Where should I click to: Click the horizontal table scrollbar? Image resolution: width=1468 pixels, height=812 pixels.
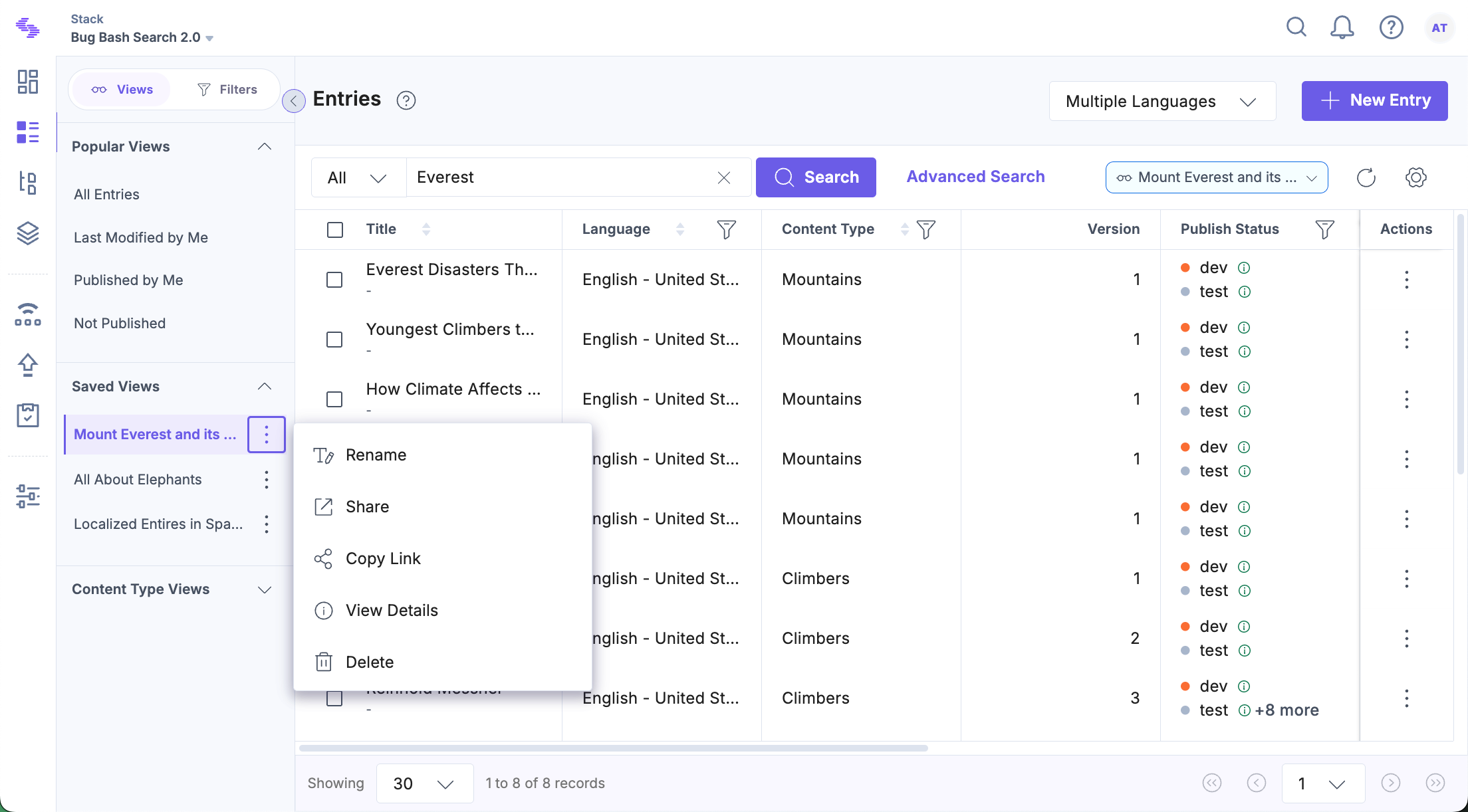pyautogui.click(x=613, y=748)
